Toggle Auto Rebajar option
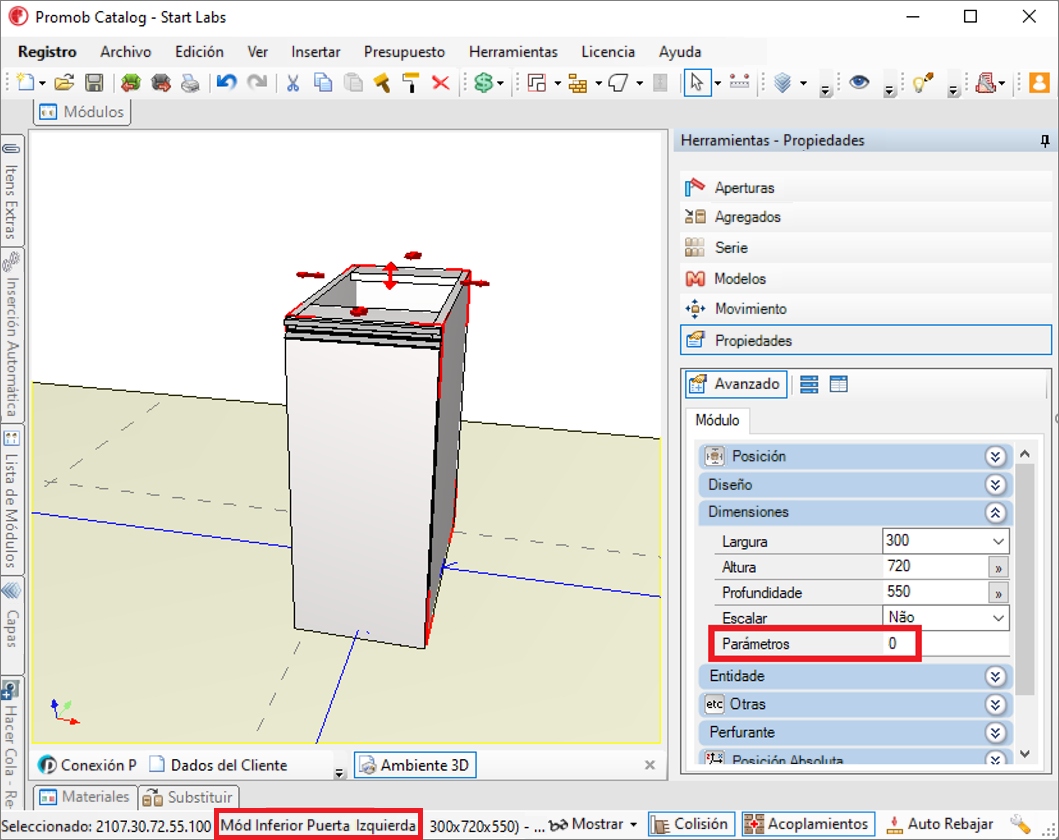1059x840 pixels. pos(939,824)
